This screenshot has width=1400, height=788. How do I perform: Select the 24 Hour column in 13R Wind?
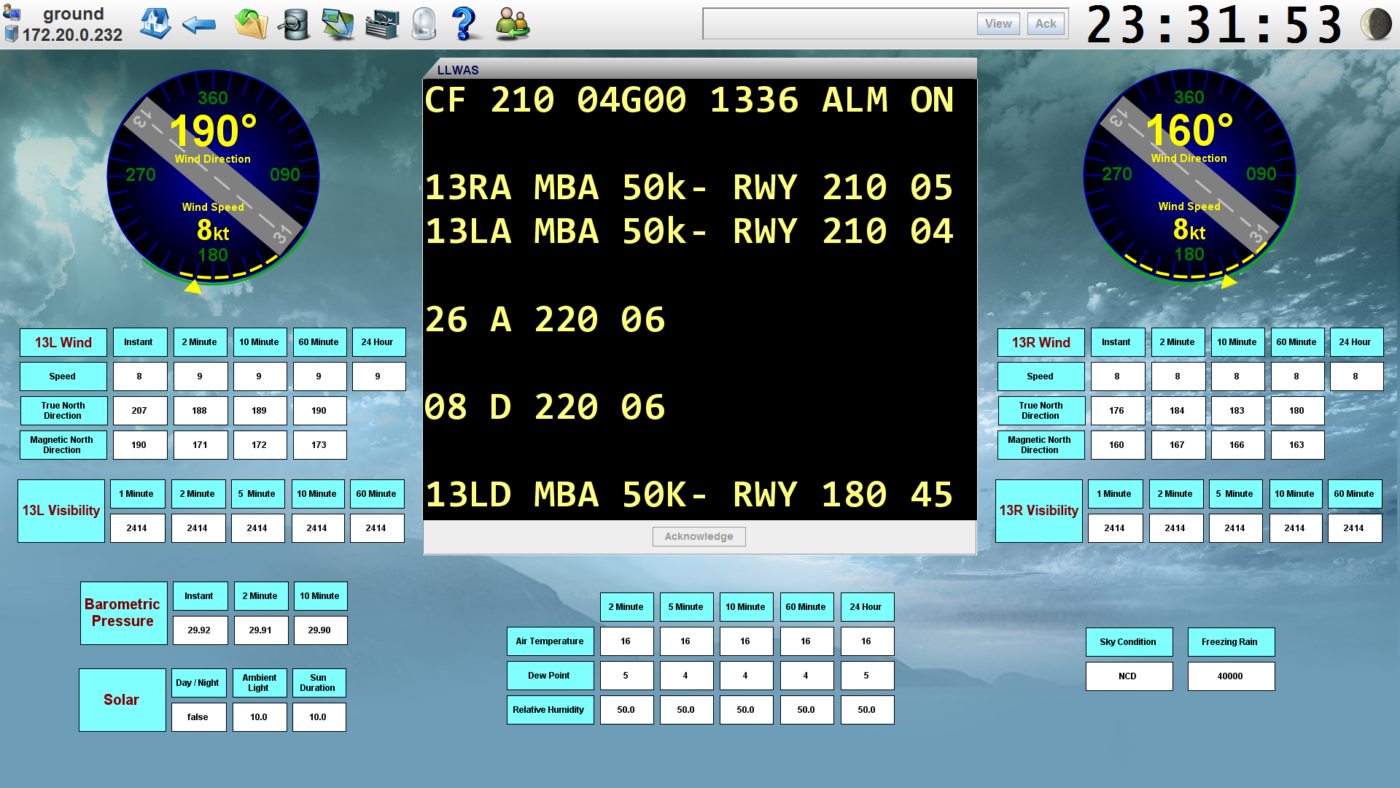[1355, 341]
